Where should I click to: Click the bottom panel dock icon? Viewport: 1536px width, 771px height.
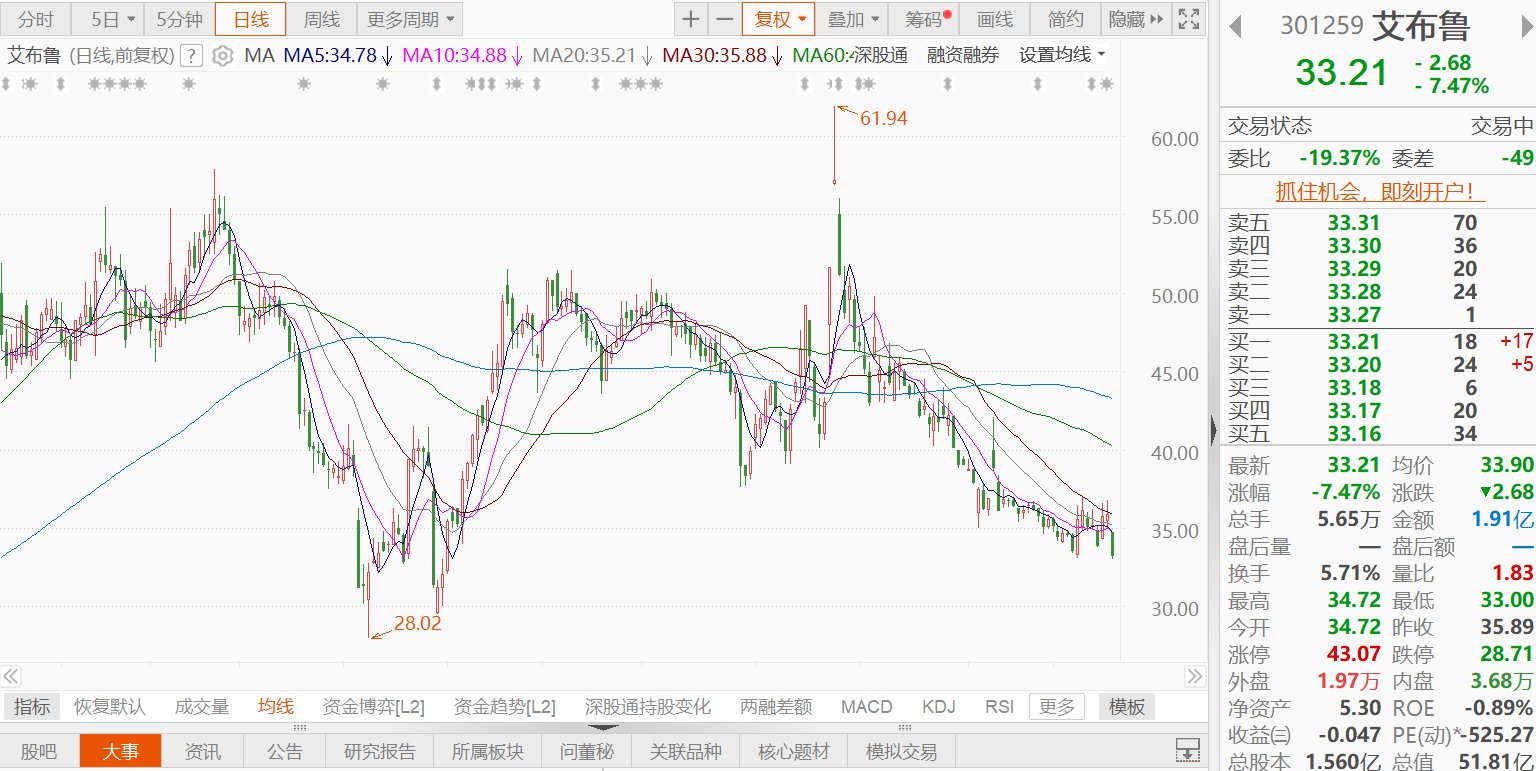1187,750
